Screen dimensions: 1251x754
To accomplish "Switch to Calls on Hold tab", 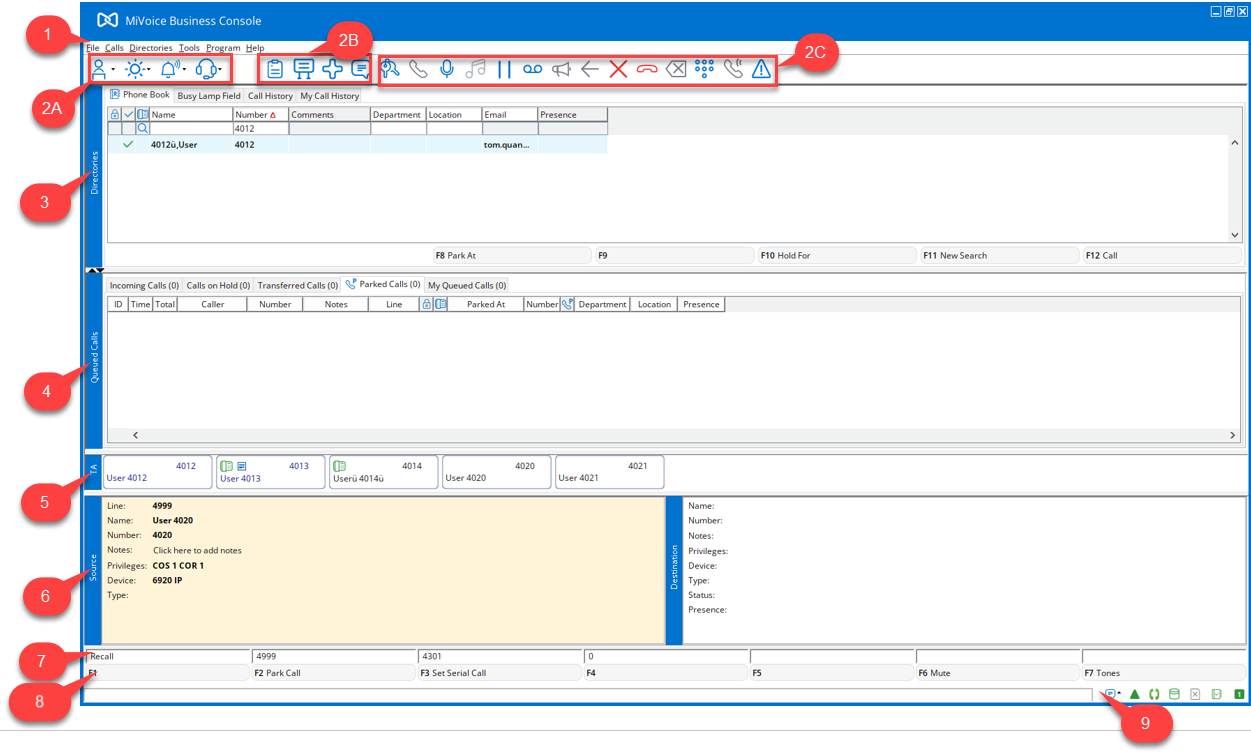I will (x=218, y=285).
